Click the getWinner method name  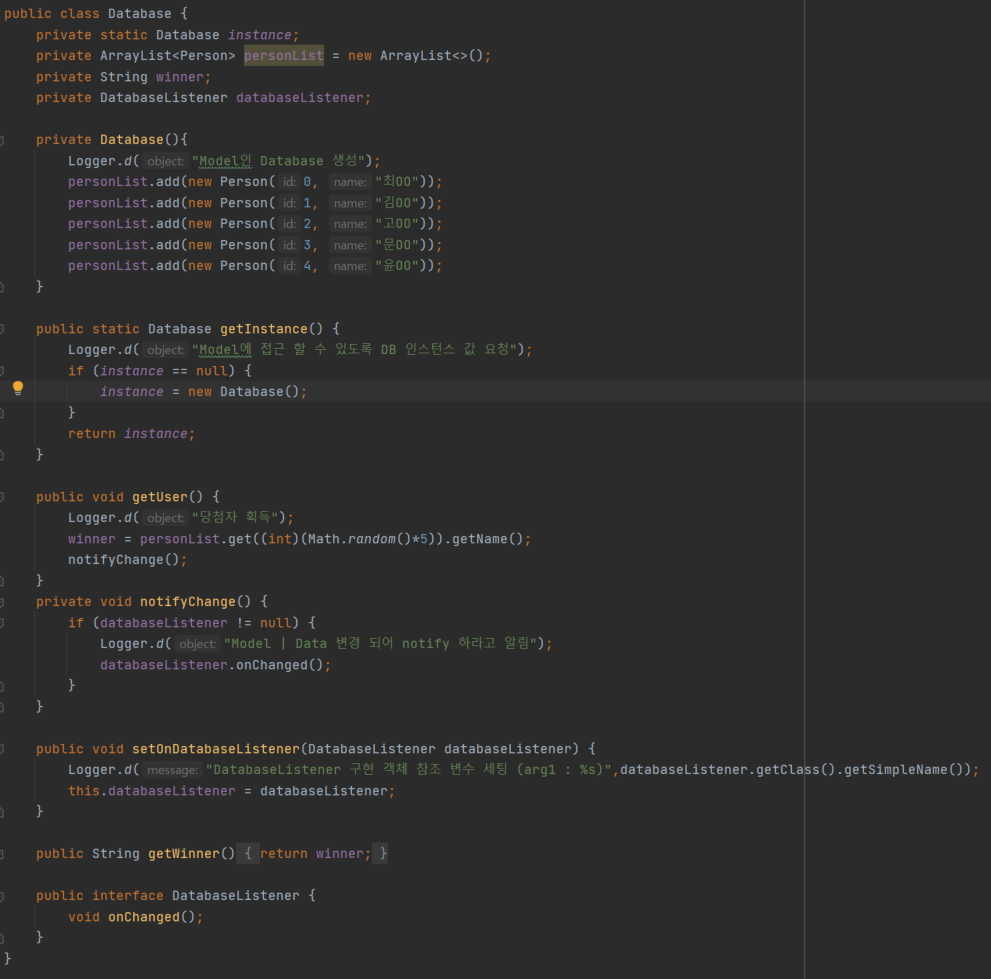pyautogui.click(x=184, y=854)
